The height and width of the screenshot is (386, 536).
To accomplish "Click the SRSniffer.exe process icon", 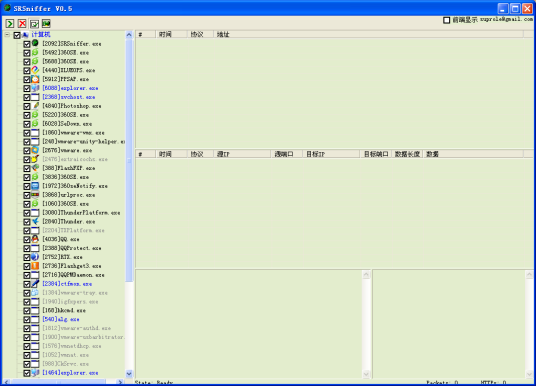I will [x=35, y=43].
